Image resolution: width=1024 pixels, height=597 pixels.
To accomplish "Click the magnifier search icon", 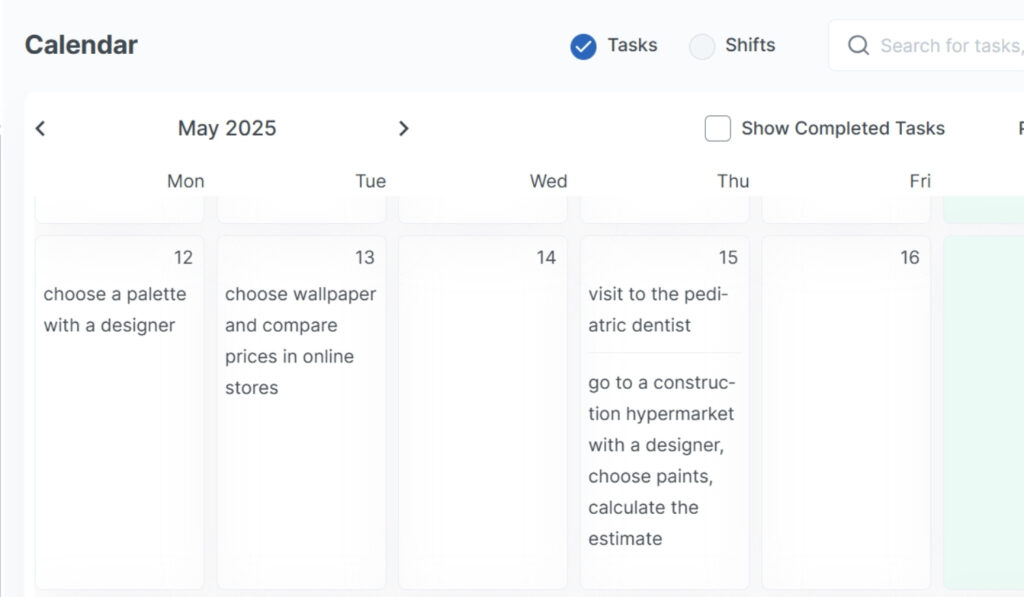I will (858, 46).
